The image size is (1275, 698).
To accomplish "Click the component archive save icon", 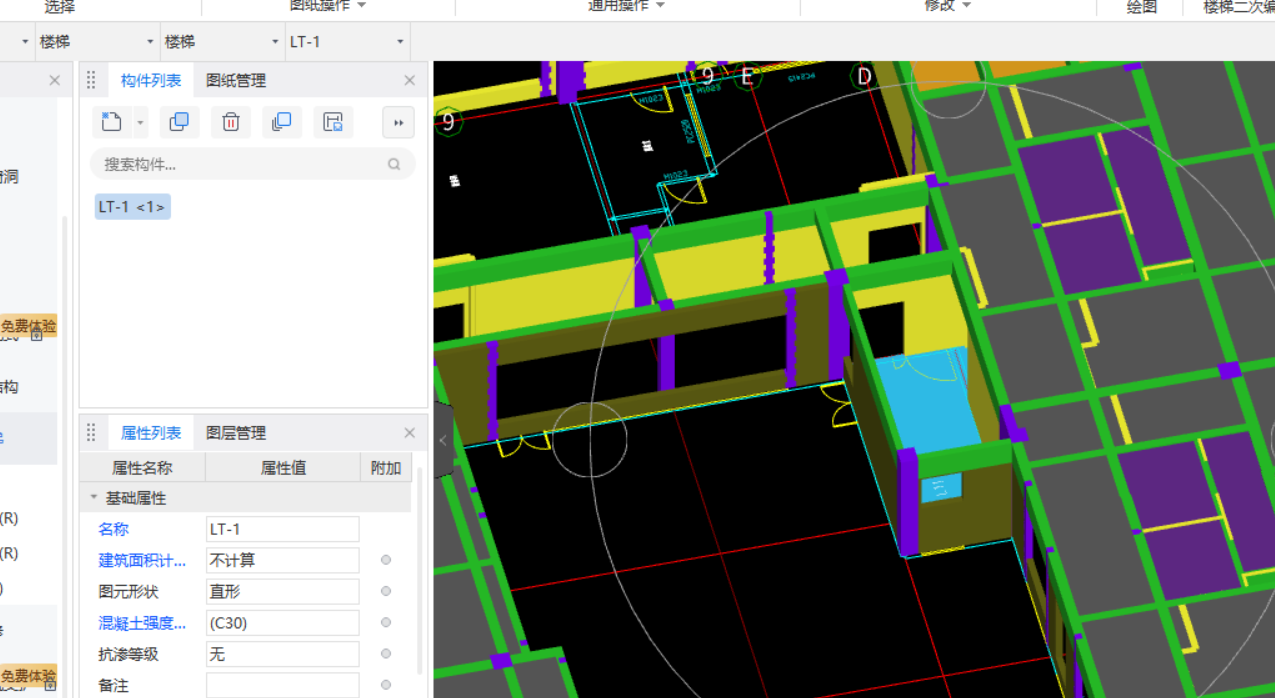I will click(333, 122).
